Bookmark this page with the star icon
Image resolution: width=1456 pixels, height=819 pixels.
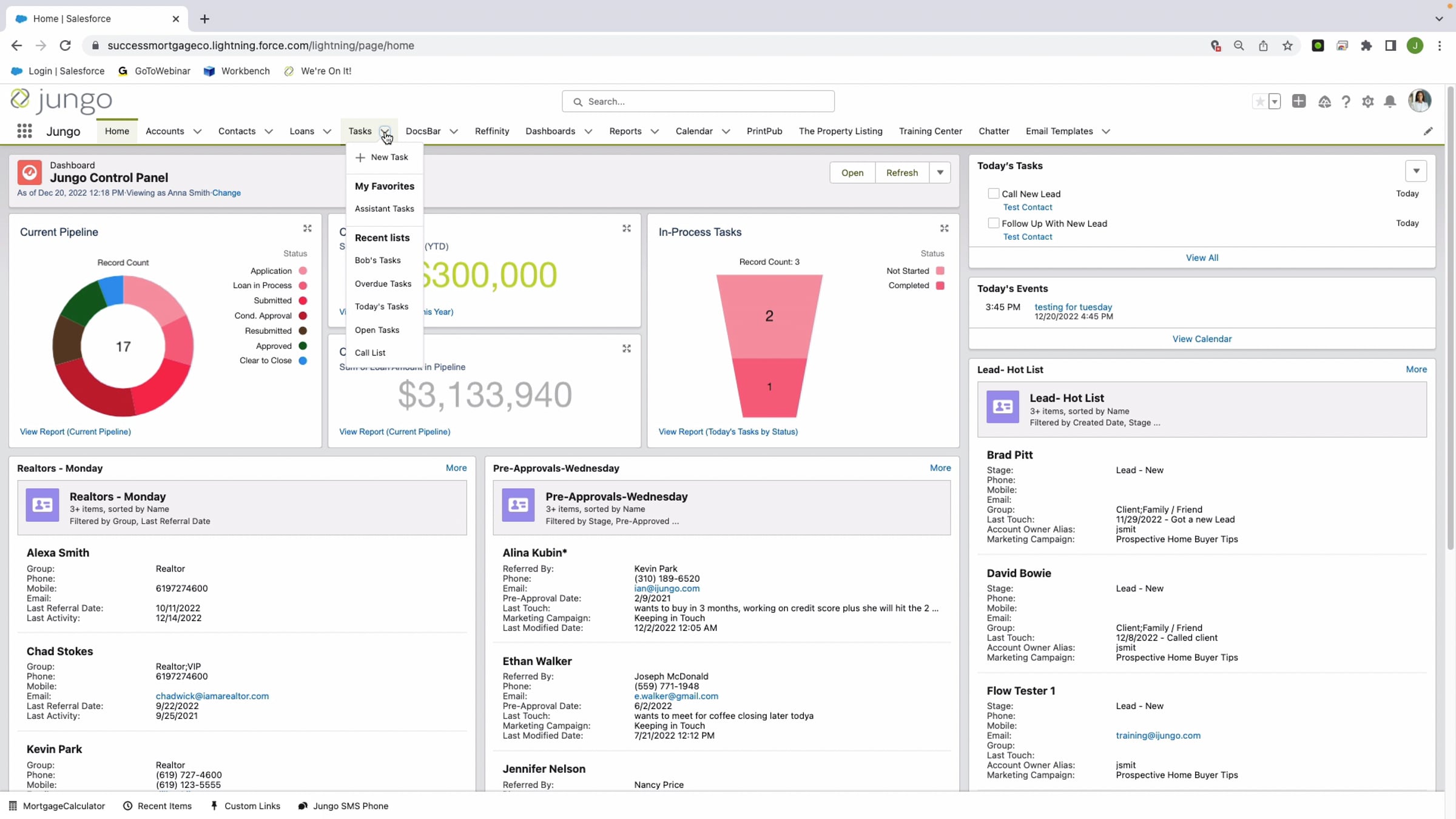(x=1287, y=45)
